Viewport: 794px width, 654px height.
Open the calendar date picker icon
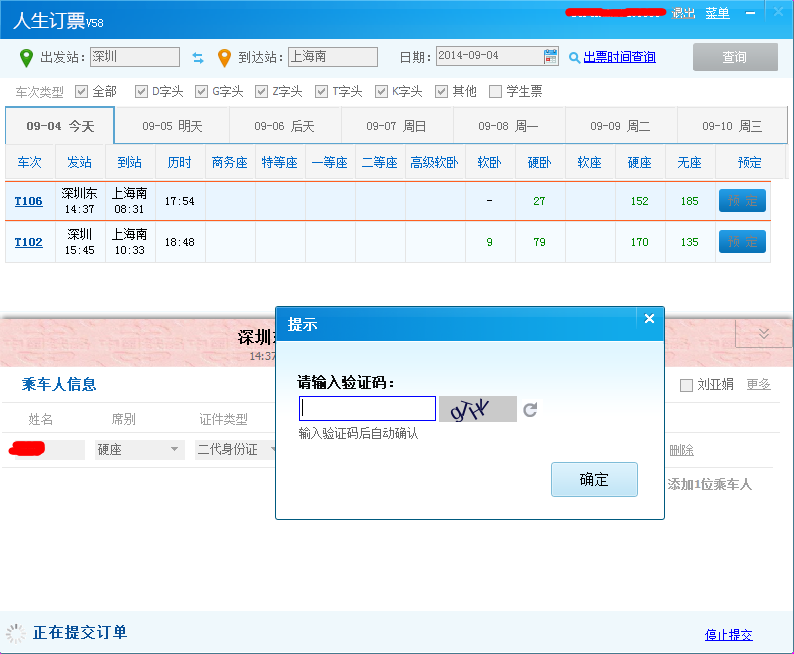point(550,57)
